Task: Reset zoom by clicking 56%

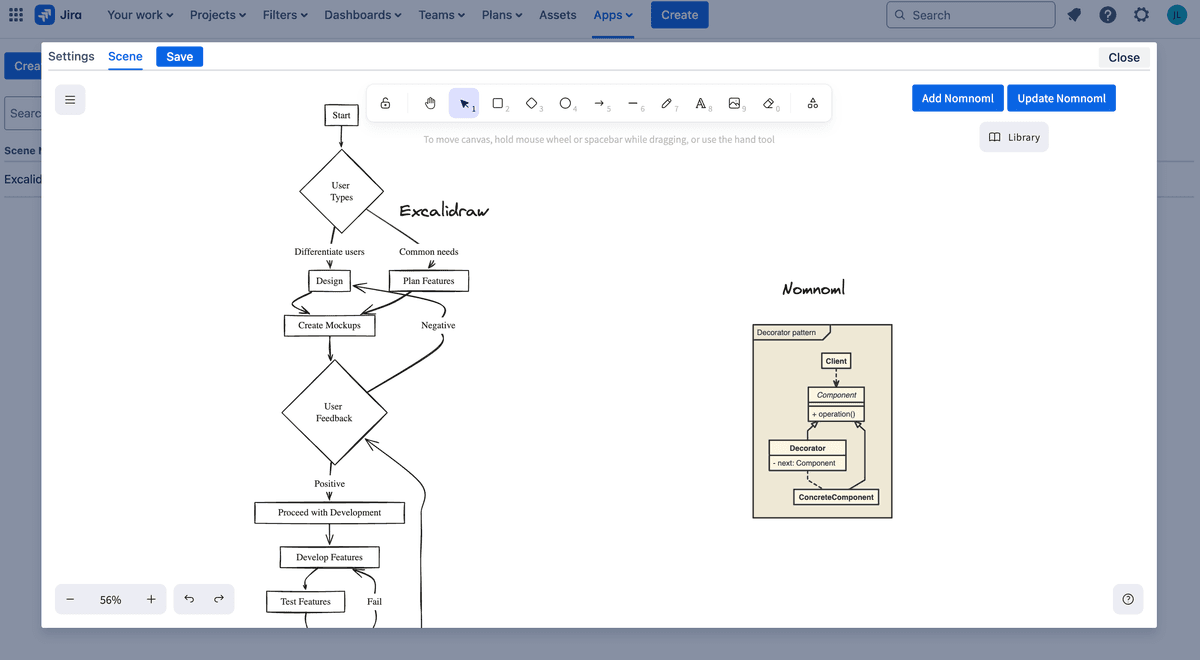Action: 111,600
